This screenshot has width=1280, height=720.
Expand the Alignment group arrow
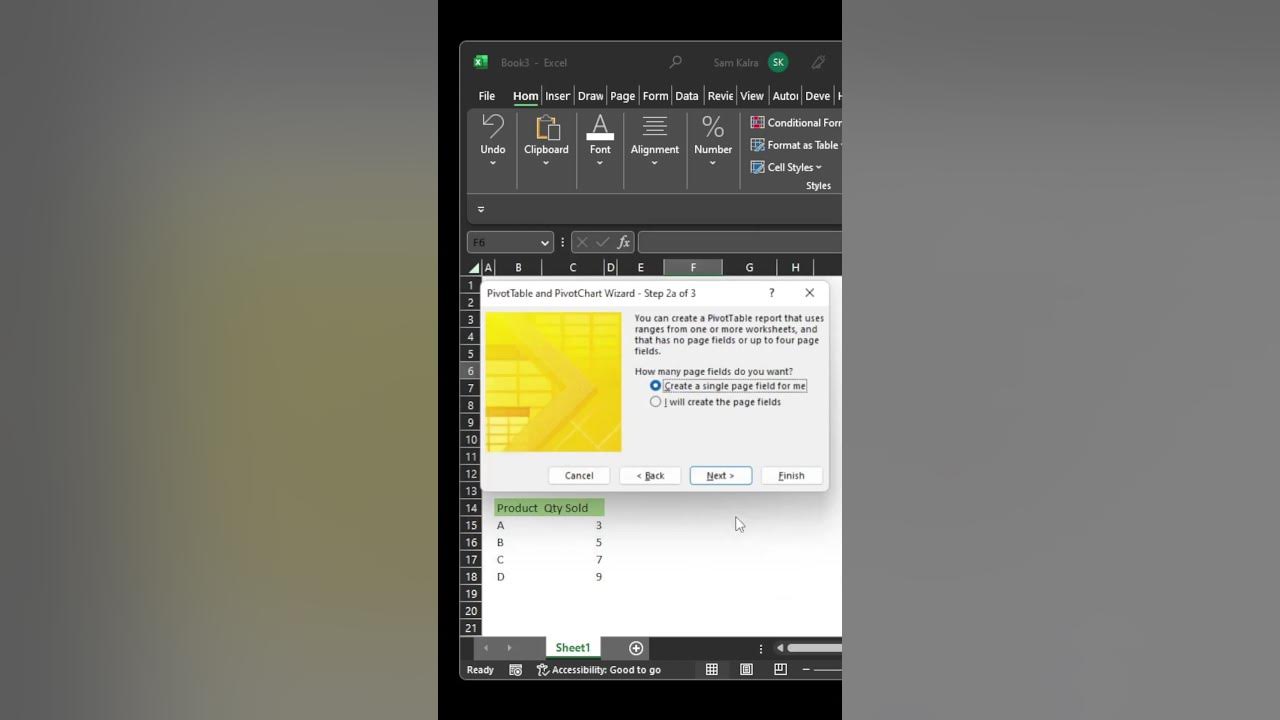[x=655, y=163]
